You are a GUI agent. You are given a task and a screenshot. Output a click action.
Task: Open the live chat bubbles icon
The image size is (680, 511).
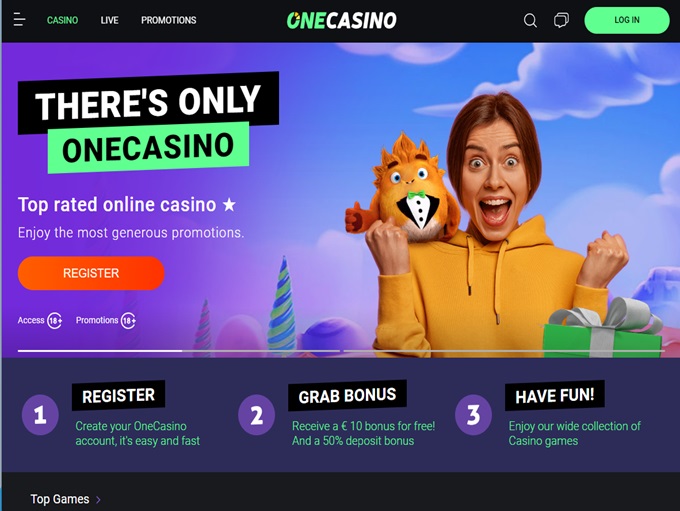561,20
